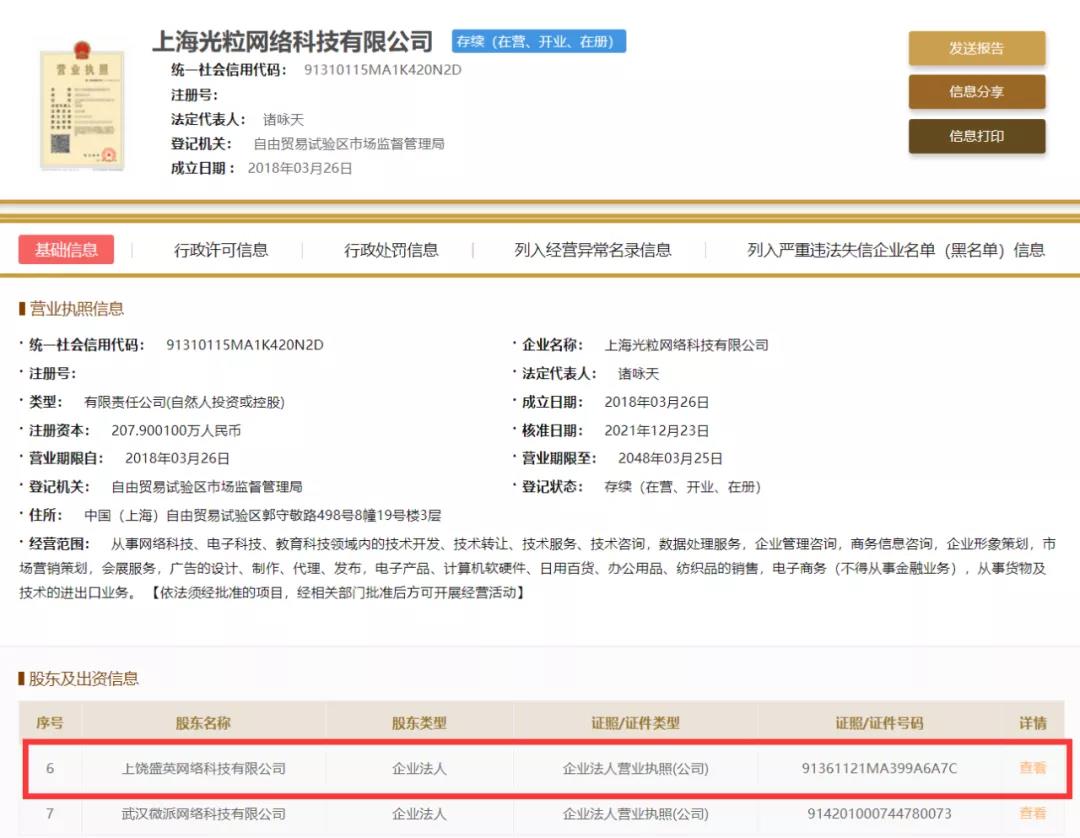Viewport: 1080px width, 838px height.
Task: Click shareholder name 上饶盛英网络科技有限公司
Action: 204,768
